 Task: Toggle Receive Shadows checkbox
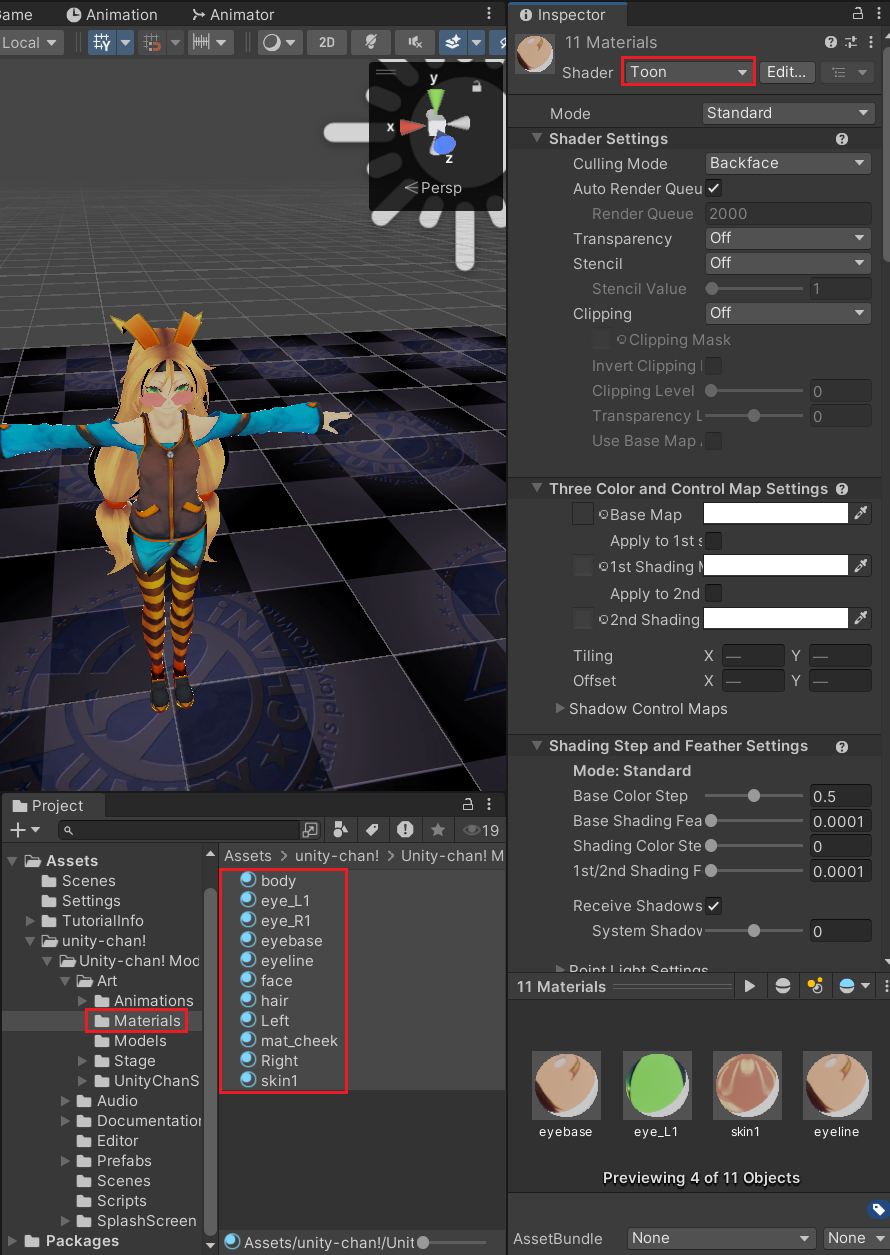[x=714, y=905]
